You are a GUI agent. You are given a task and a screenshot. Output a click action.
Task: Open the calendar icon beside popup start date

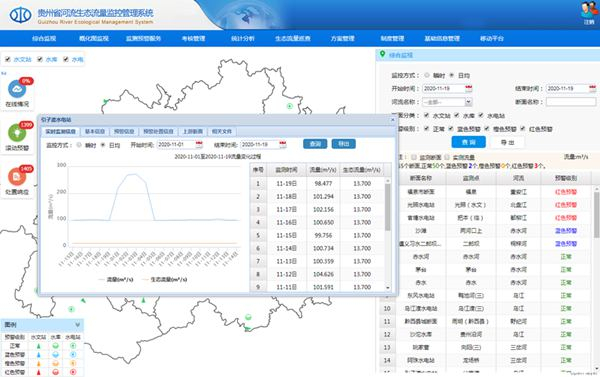199,144
